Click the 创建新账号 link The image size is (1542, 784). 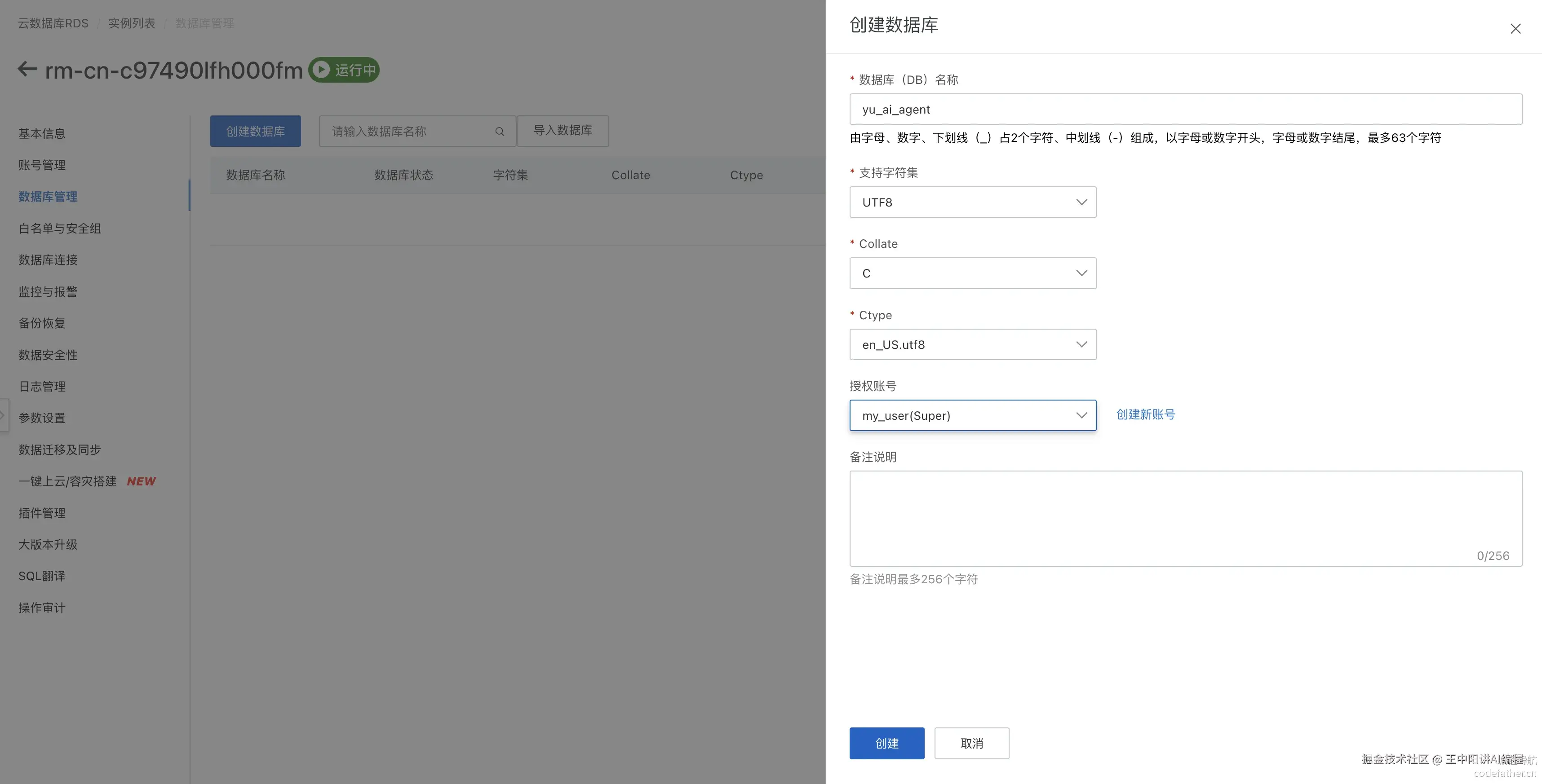pos(1145,414)
